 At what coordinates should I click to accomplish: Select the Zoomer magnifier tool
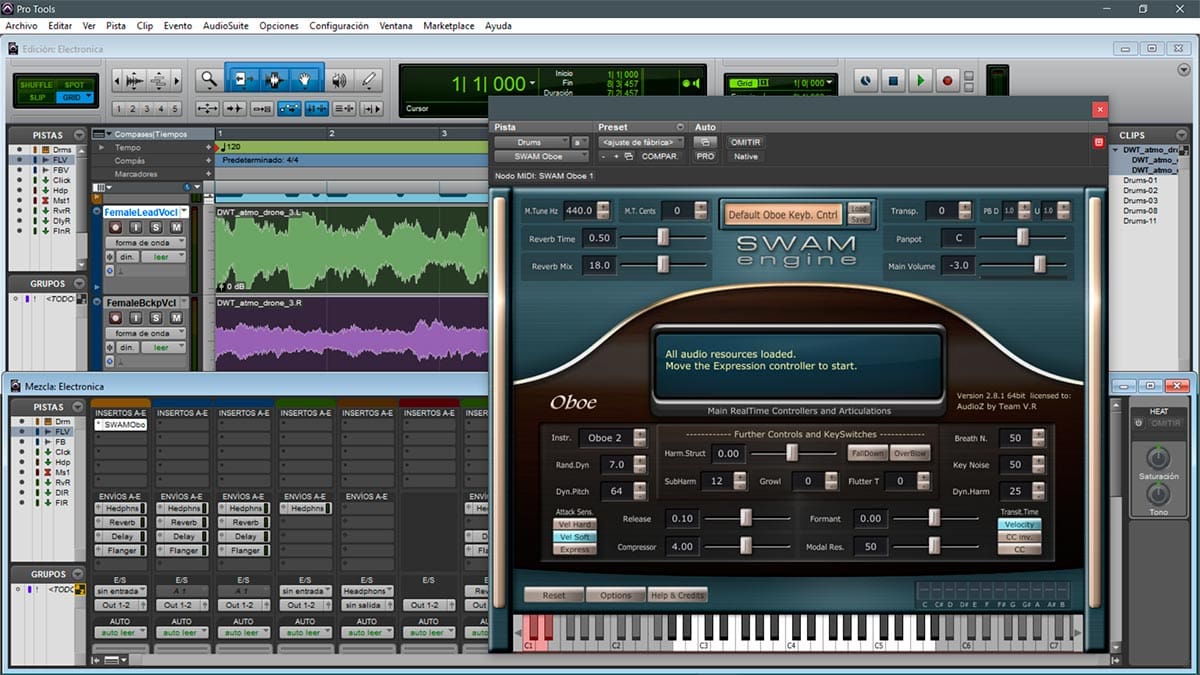pos(208,80)
